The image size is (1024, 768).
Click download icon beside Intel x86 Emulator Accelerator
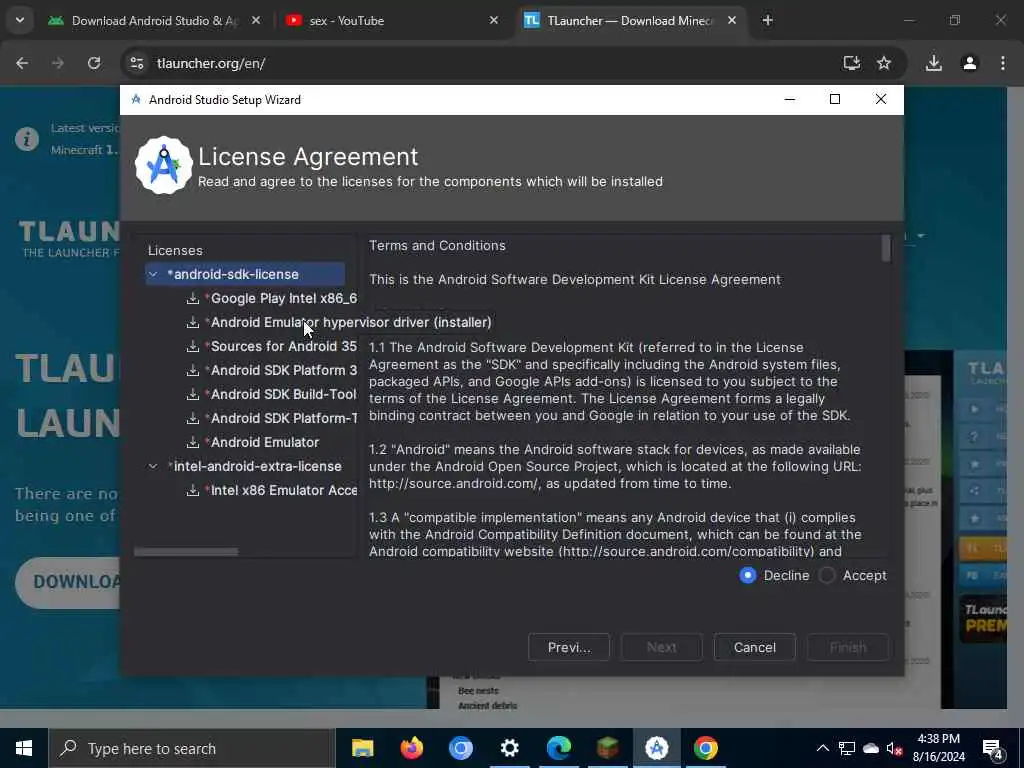193,490
